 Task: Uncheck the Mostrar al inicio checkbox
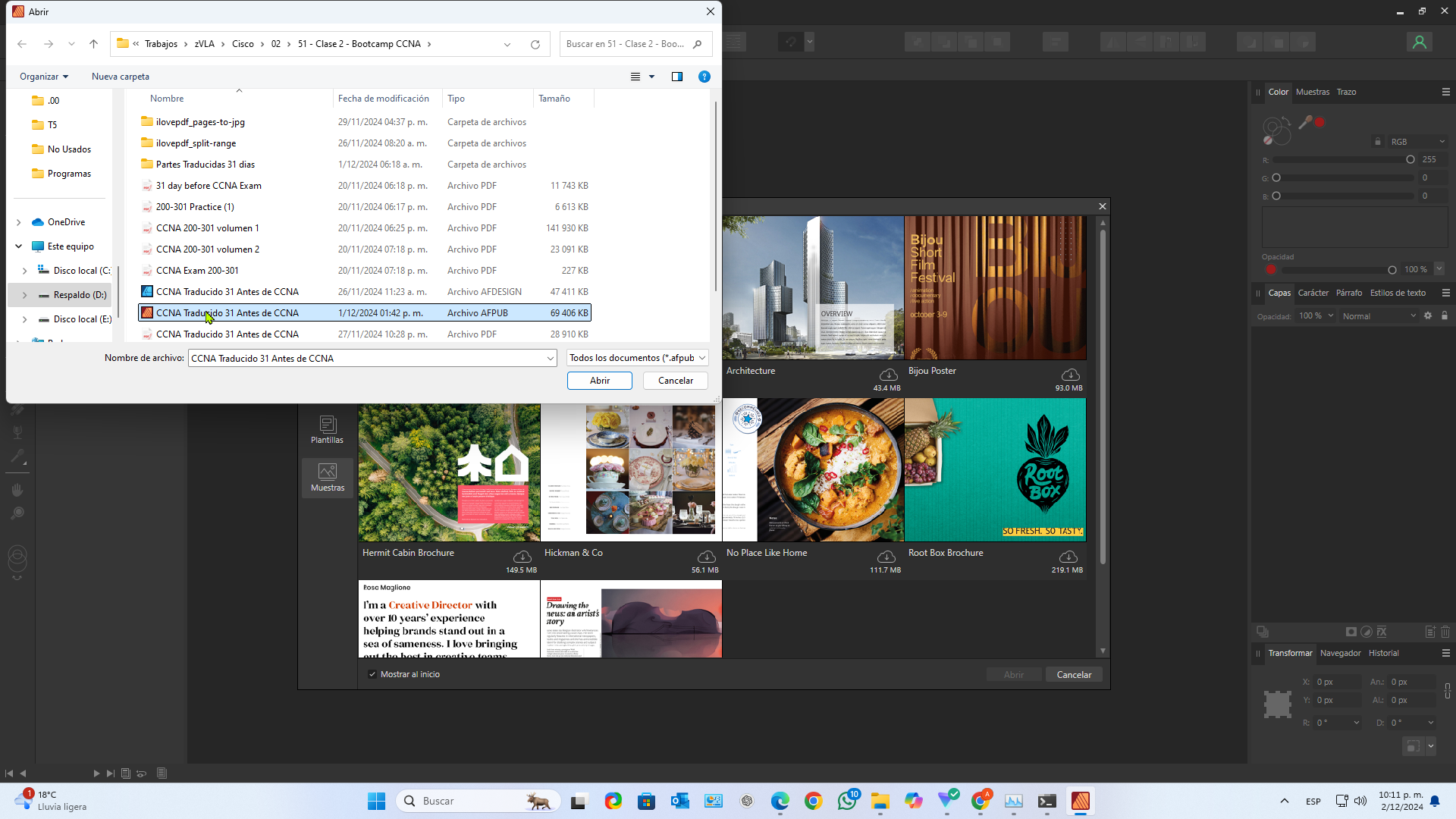pos(372,674)
